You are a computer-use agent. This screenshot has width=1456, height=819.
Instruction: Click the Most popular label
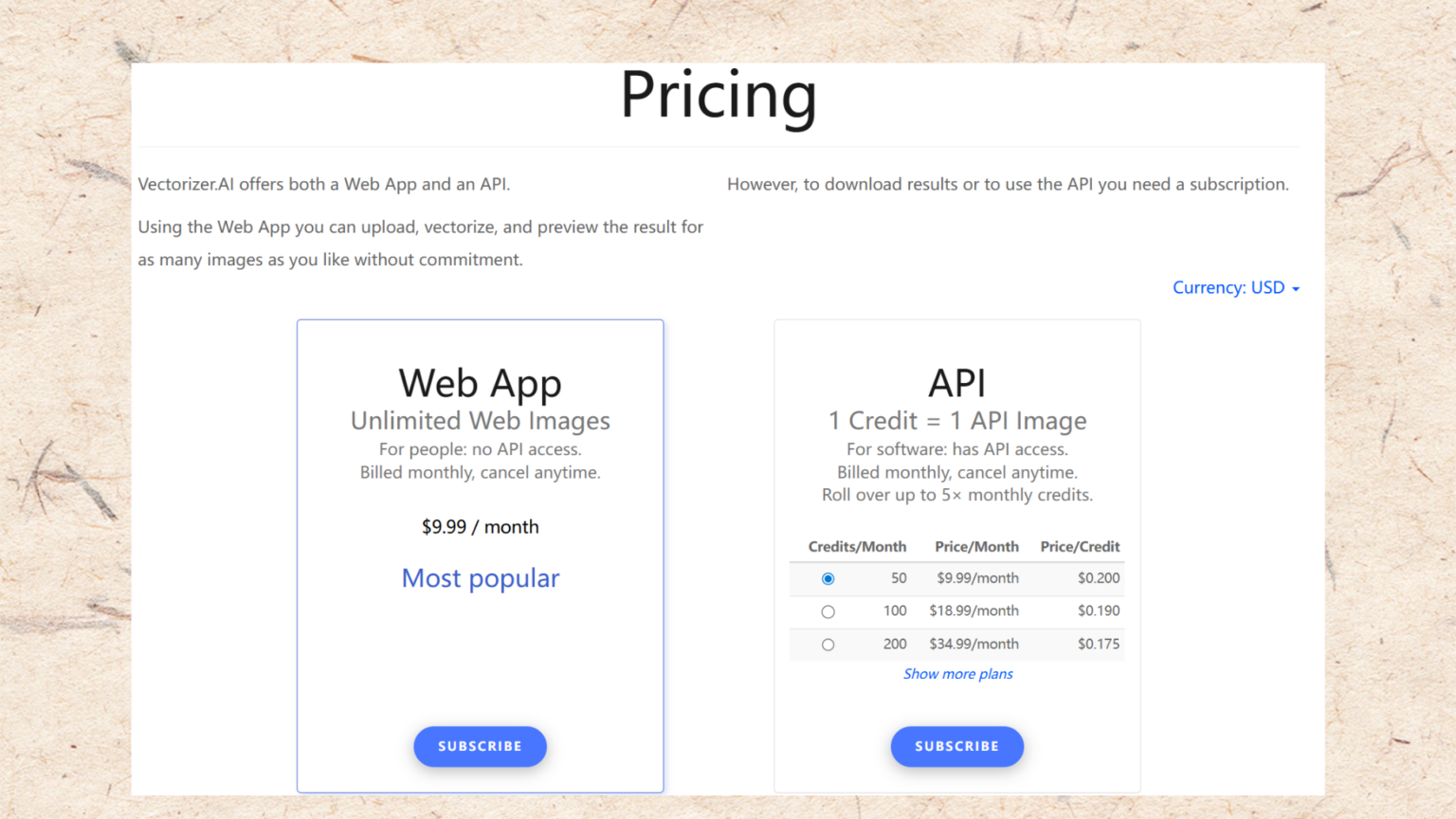point(481,578)
